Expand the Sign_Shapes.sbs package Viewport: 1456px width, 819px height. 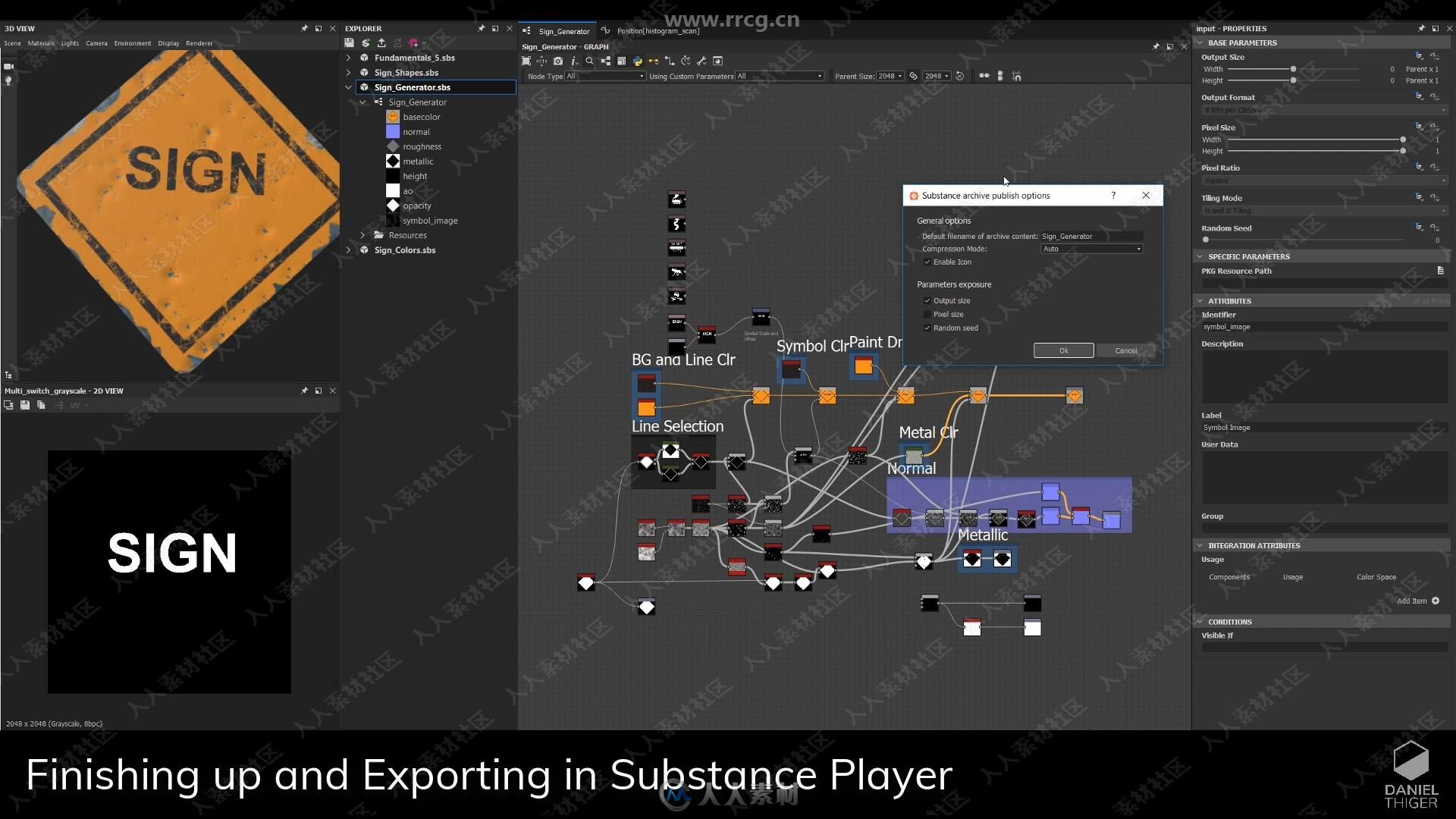coord(348,73)
